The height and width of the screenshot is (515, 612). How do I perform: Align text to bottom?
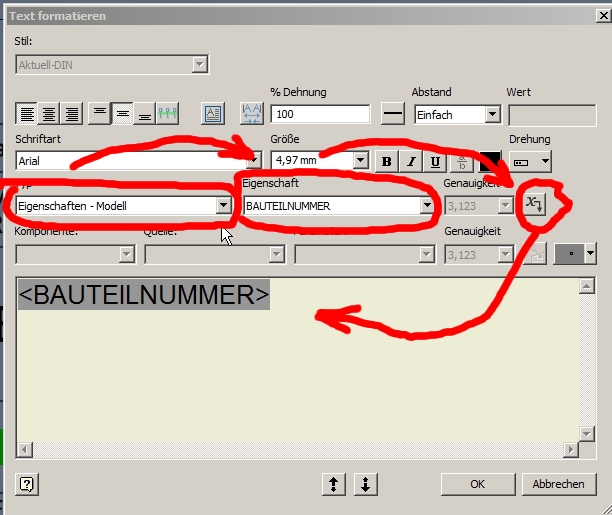(x=144, y=114)
